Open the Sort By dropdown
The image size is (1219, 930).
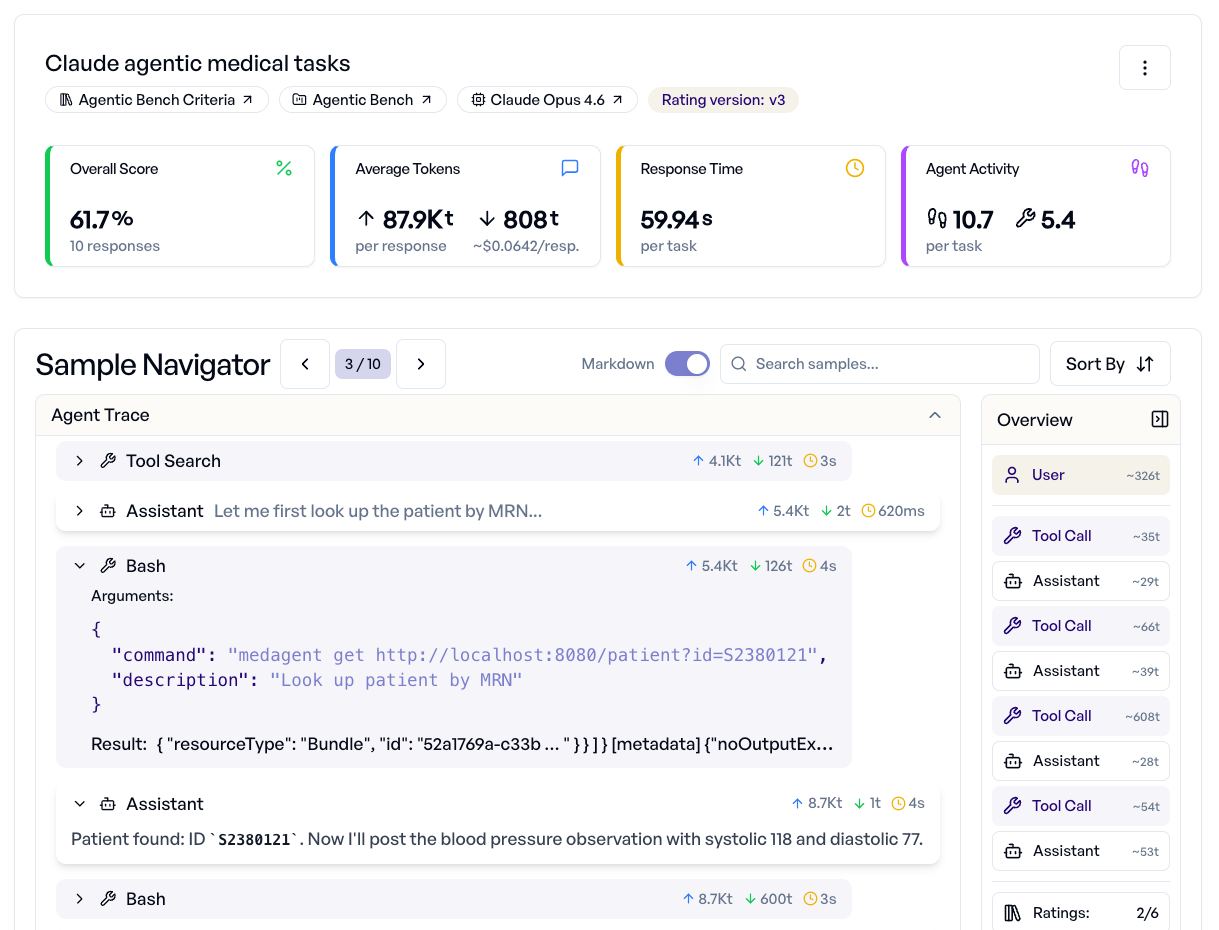[x=1109, y=364]
